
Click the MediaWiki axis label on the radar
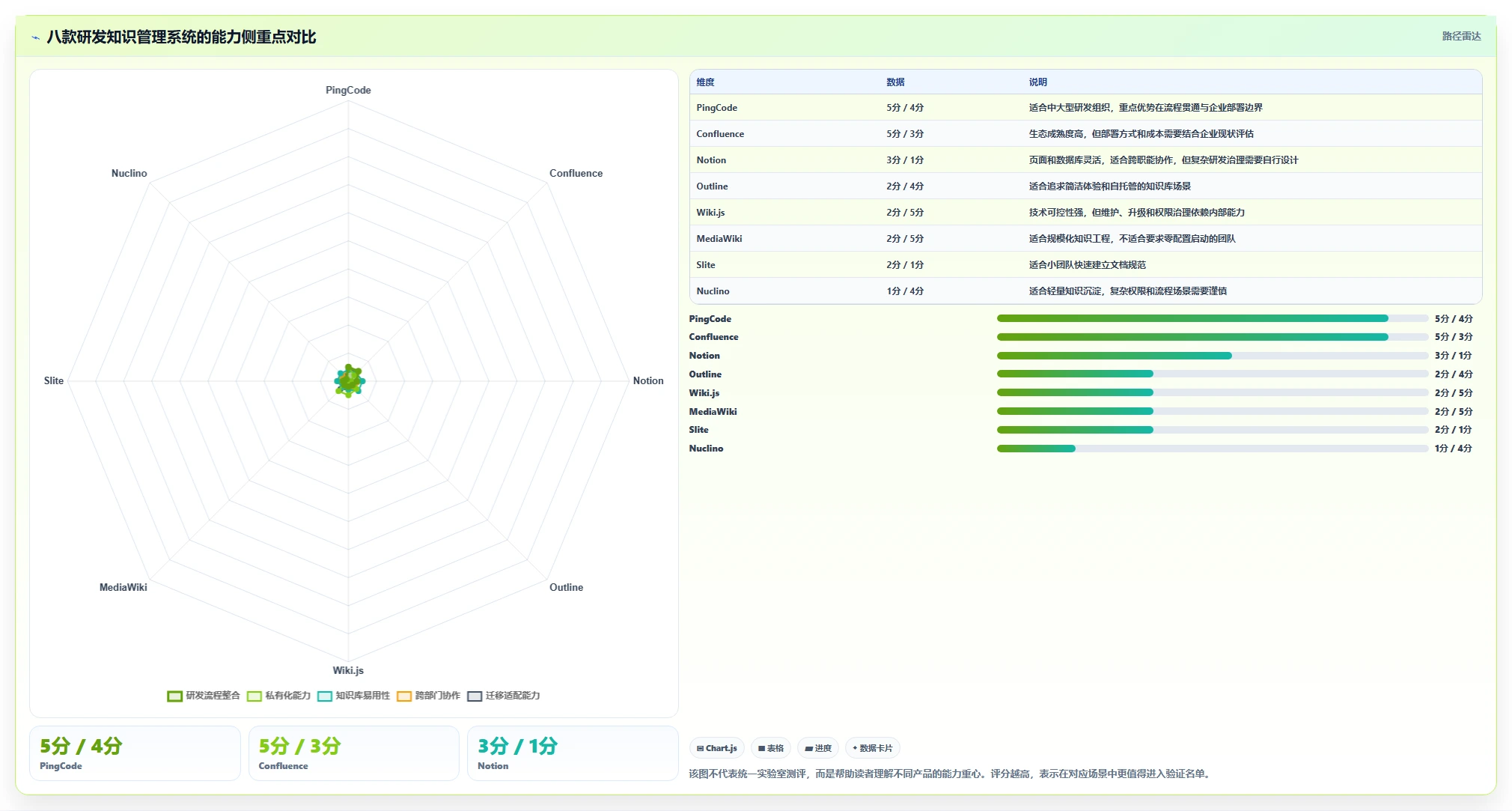coord(124,587)
